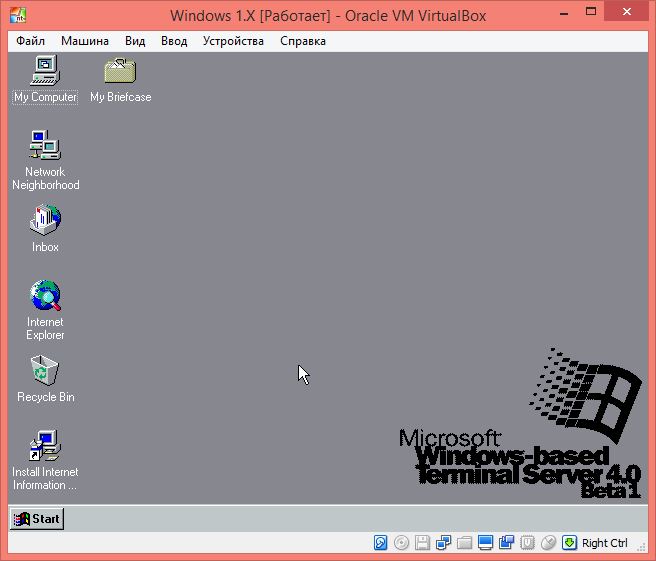Click the Right Ctrl host key label
Image resolution: width=656 pixels, height=561 pixels.
[x=605, y=543]
